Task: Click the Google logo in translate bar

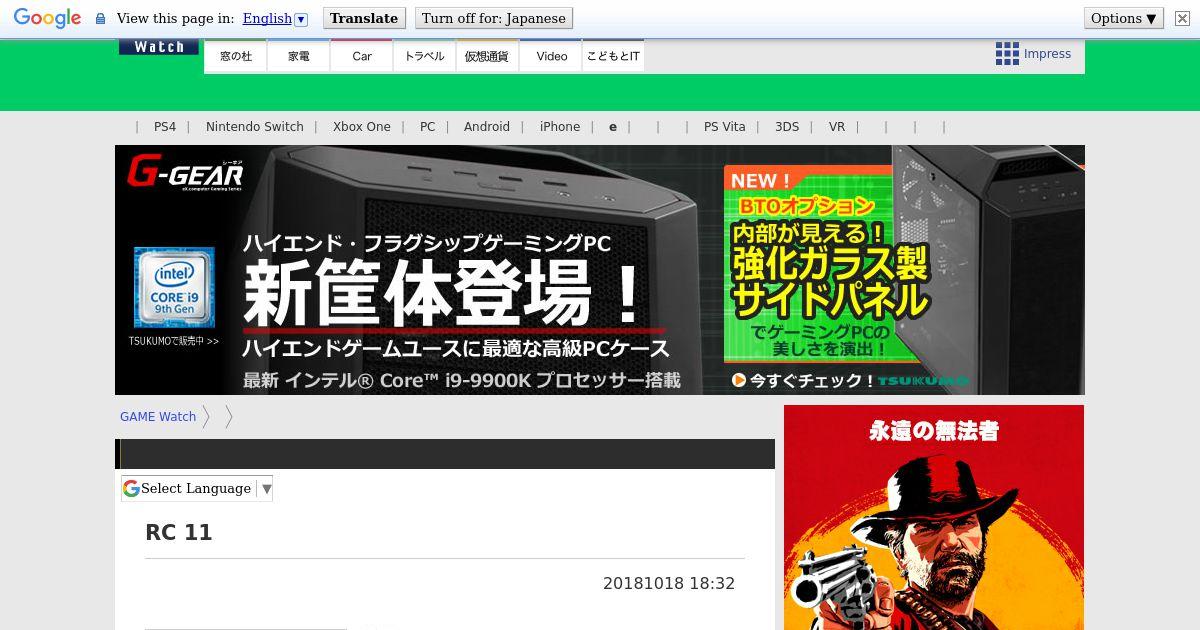Action: click(x=47, y=18)
